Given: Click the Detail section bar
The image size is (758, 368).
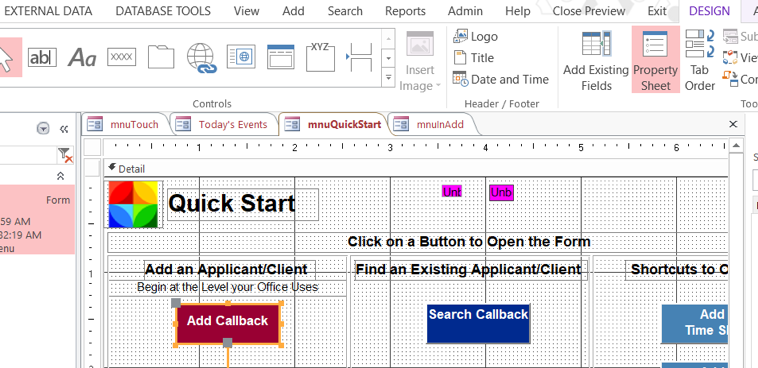Looking at the screenshot, I should click(x=416, y=168).
